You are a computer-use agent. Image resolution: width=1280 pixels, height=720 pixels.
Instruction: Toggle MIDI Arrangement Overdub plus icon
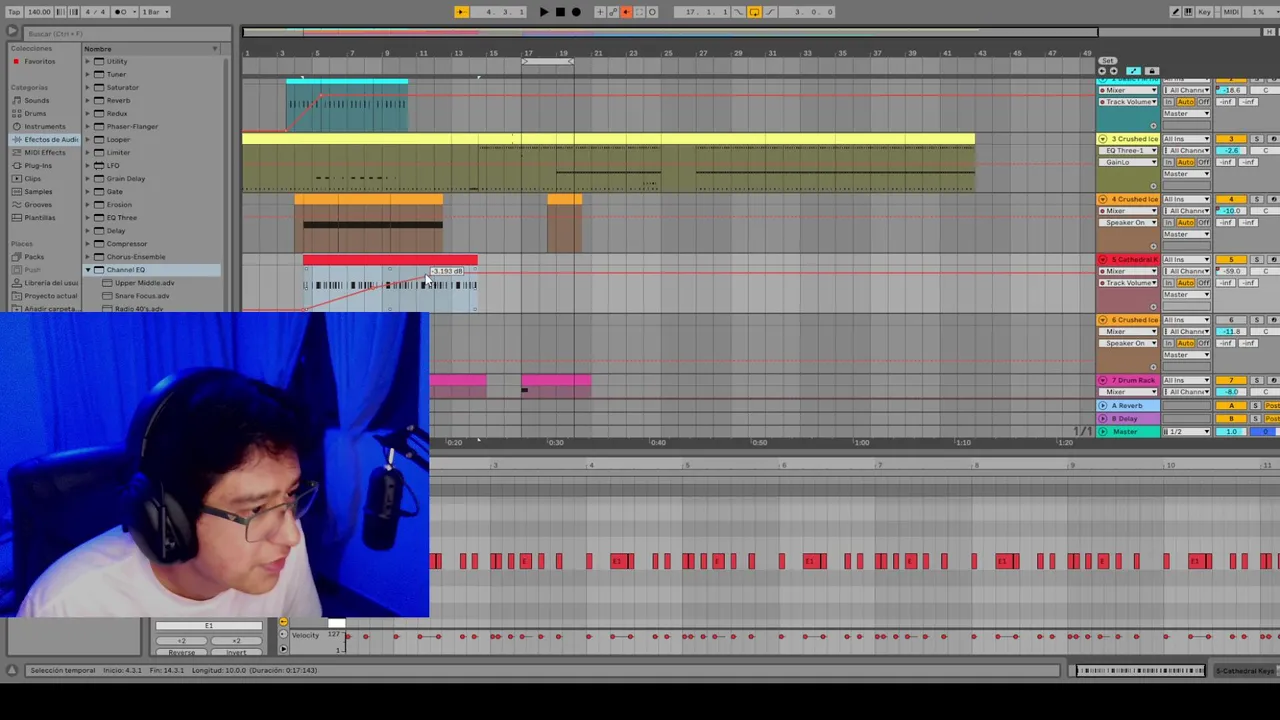click(600, 12)
